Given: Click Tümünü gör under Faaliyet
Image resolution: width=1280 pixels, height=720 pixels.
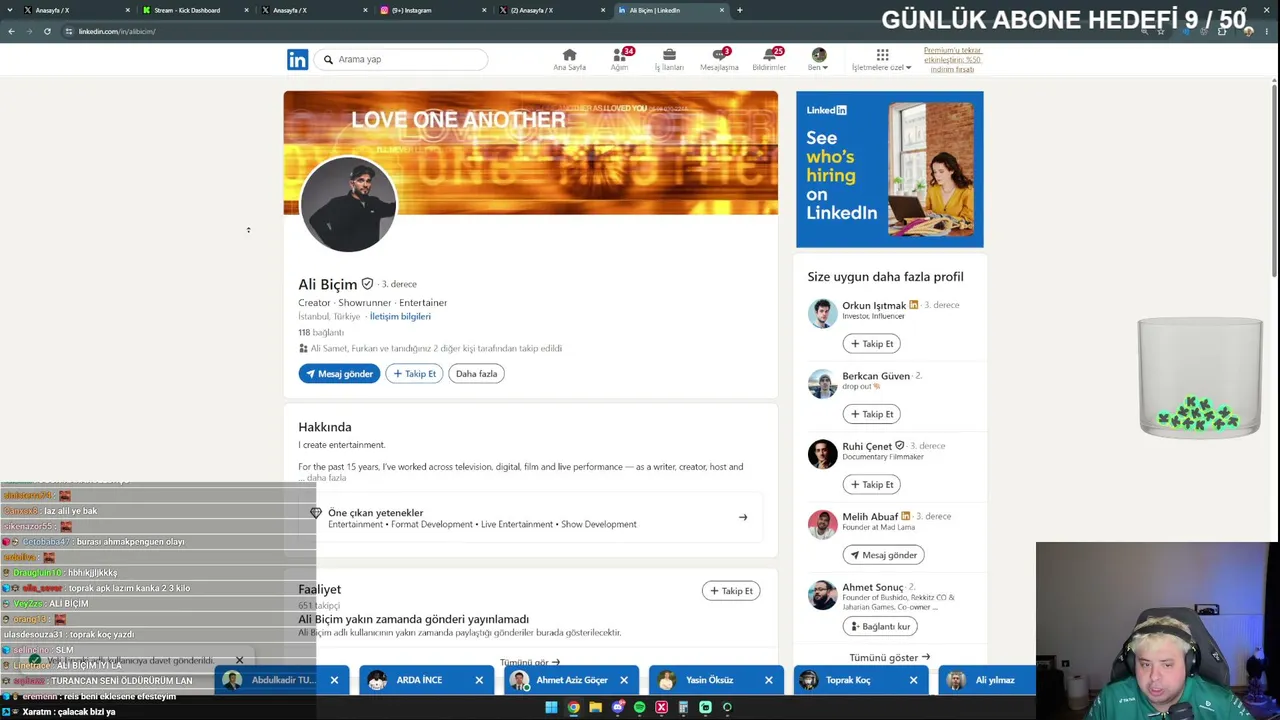Looking at the screenshot, I should [530, 662].
